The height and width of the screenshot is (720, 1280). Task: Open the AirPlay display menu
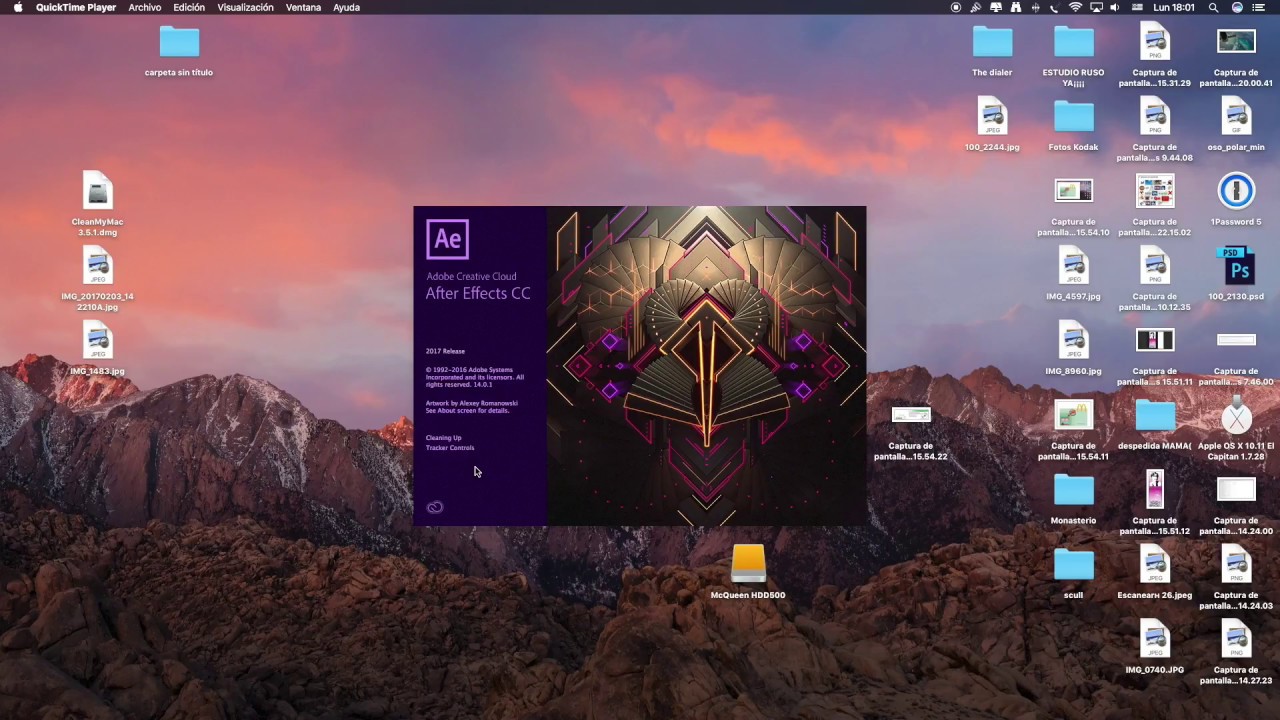[x=1096, y=7]
